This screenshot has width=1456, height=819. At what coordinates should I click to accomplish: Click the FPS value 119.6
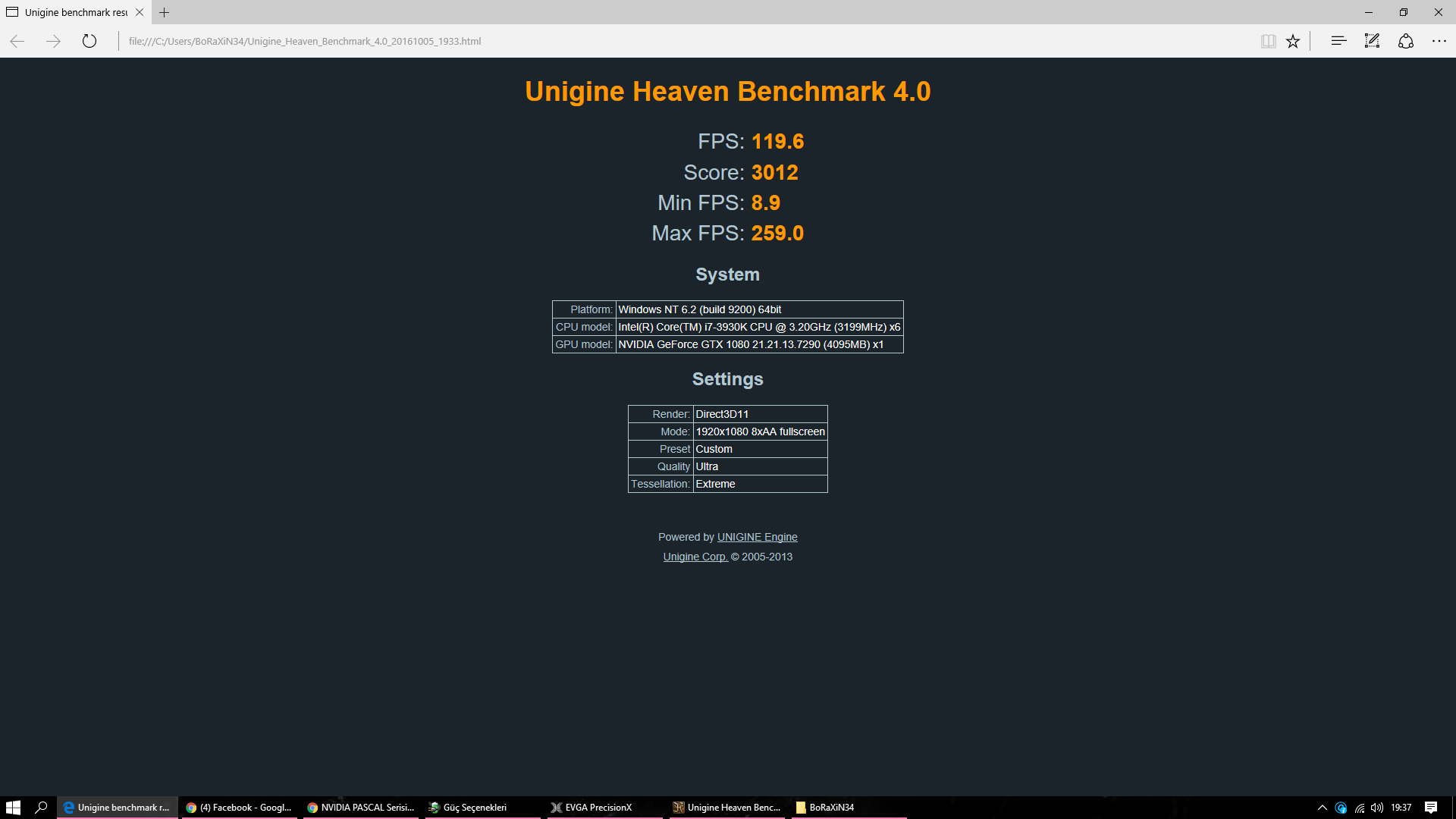(x=777, y=142)
